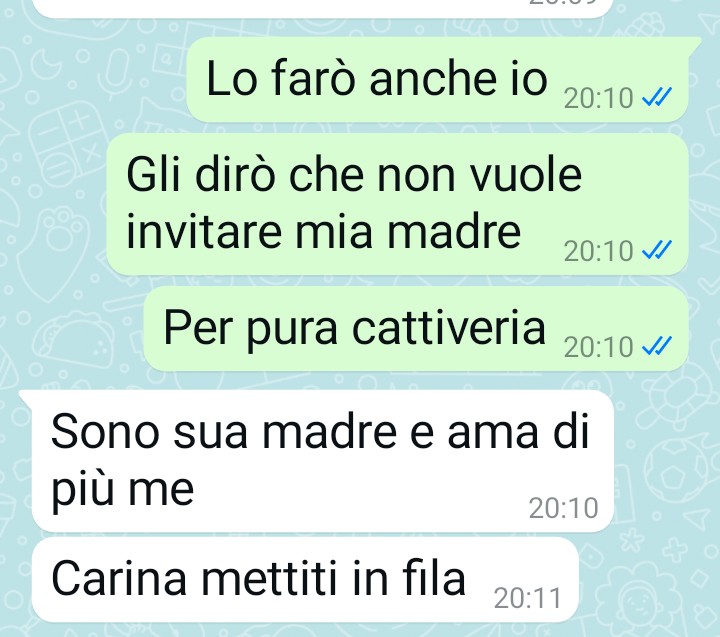Tap the 20:10 timestamp on 'Lo farò anche io'
The image size is (720, 637).
[598, 98]
